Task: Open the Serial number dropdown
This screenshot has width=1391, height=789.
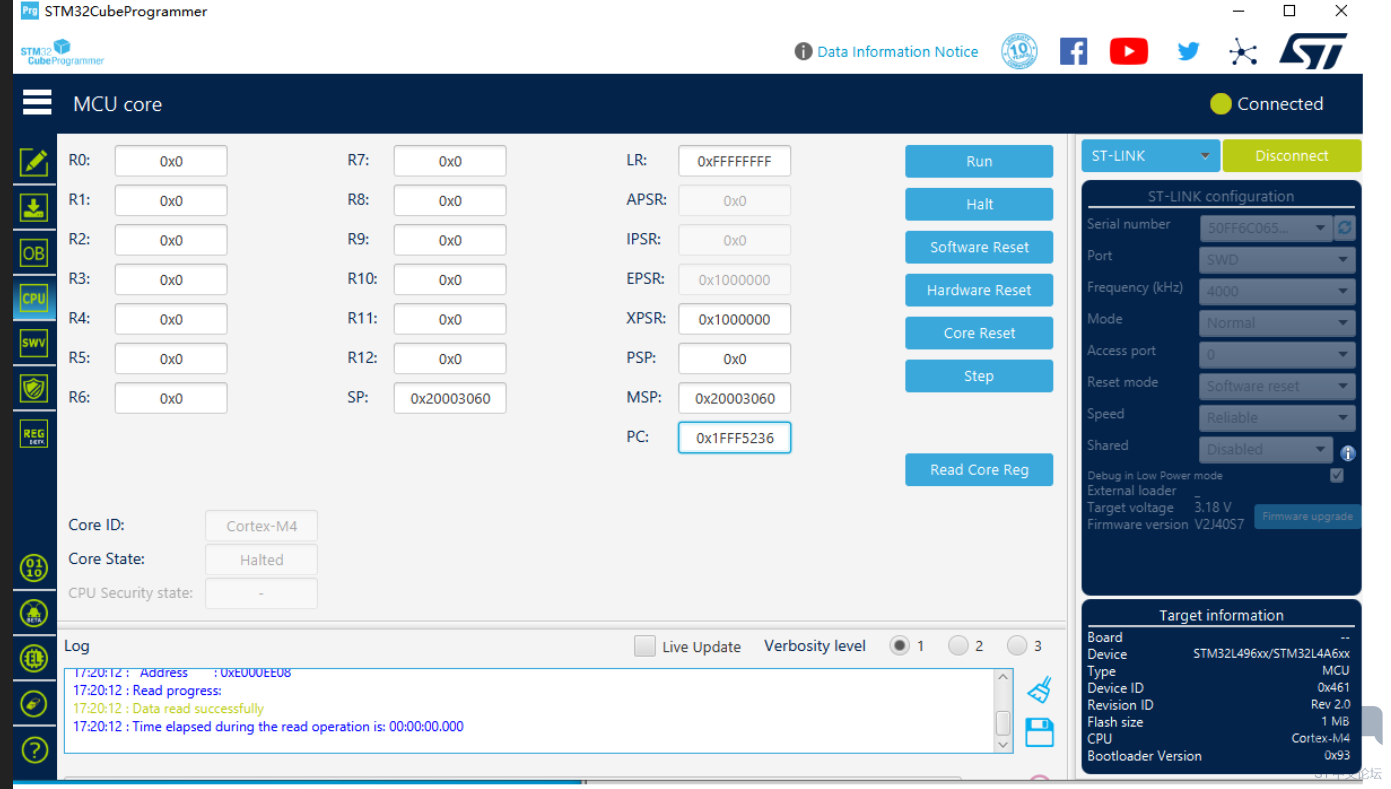Action: pyautogui.click(x=1267, y=228)
